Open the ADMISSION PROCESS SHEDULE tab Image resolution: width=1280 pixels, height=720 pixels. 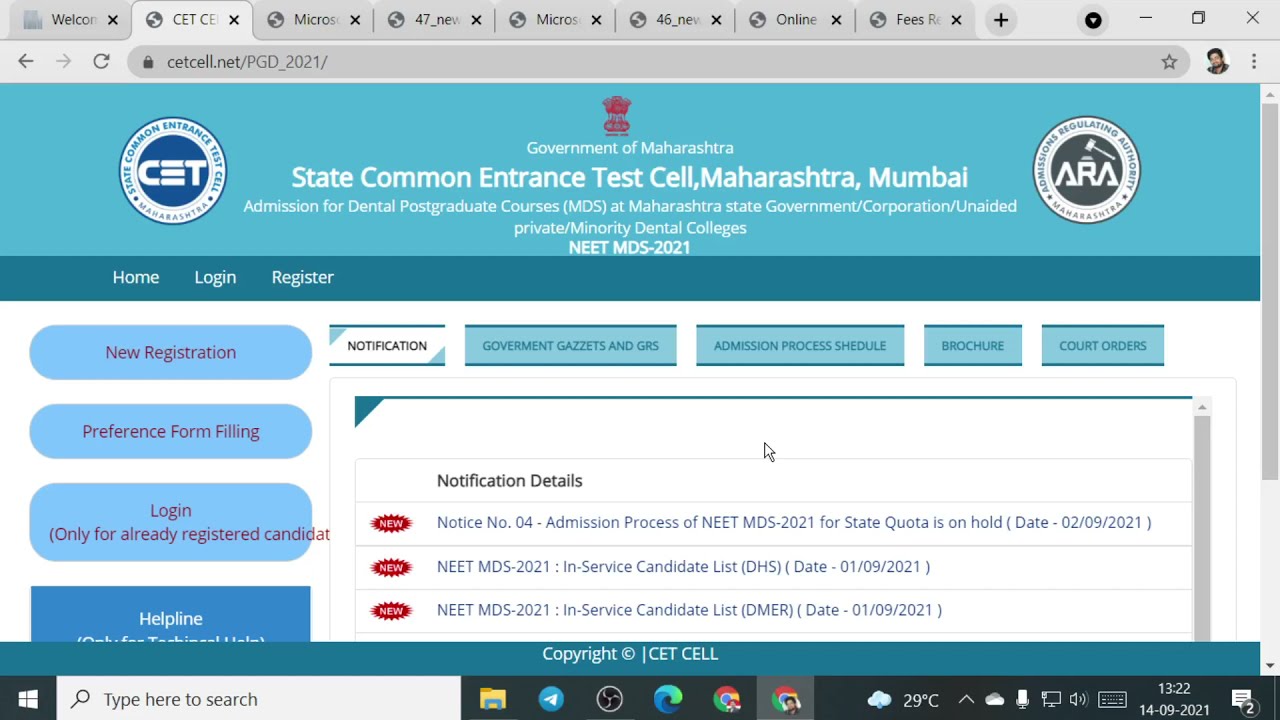[800, 346]
